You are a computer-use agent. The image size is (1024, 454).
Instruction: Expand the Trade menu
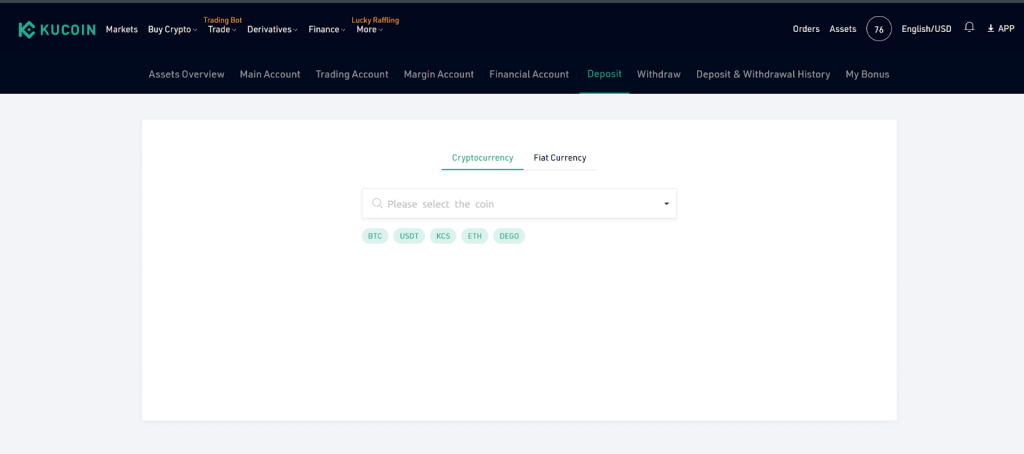tap(222, 29)
